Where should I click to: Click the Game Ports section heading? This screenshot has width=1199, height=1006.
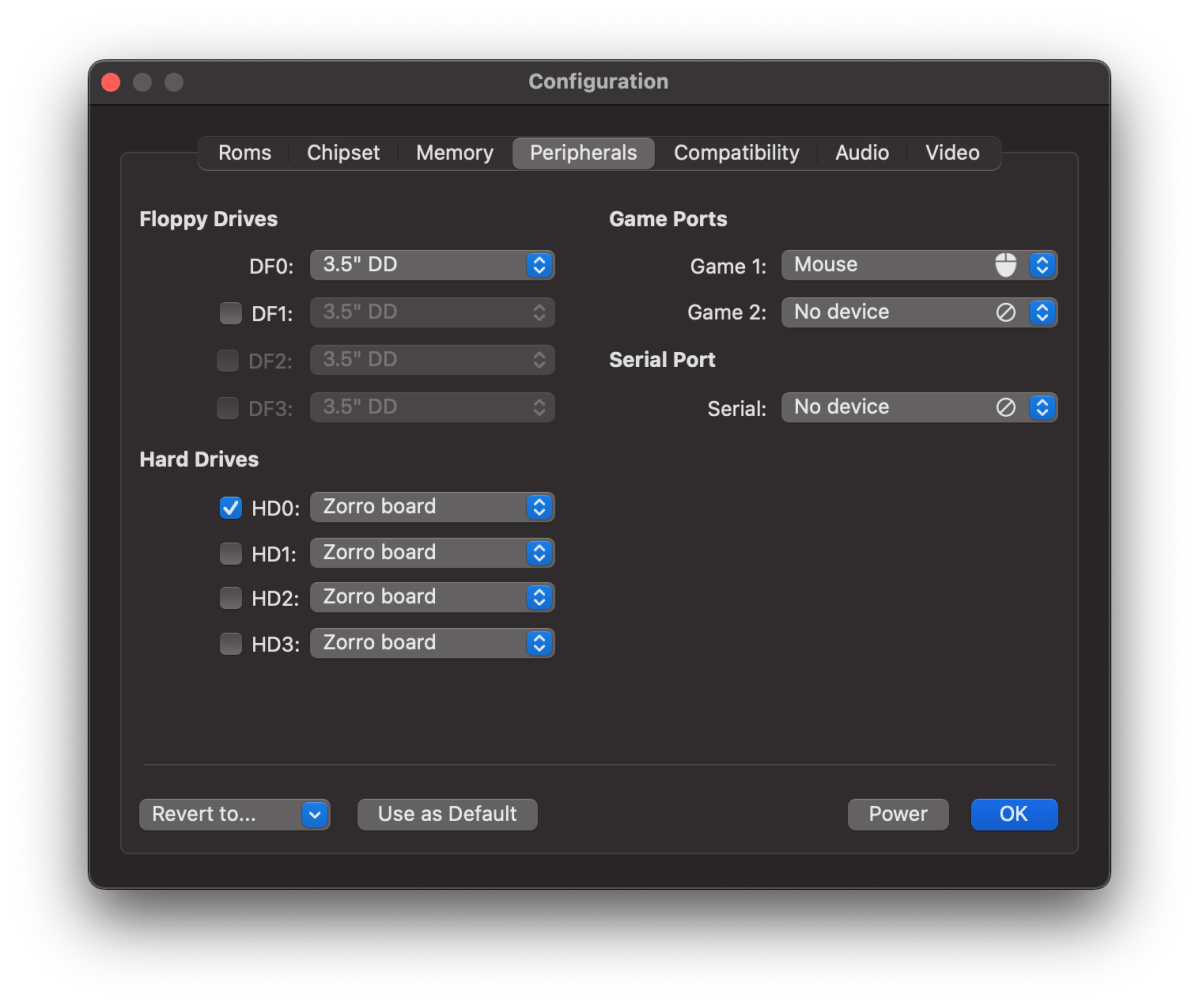pos(668,219)
